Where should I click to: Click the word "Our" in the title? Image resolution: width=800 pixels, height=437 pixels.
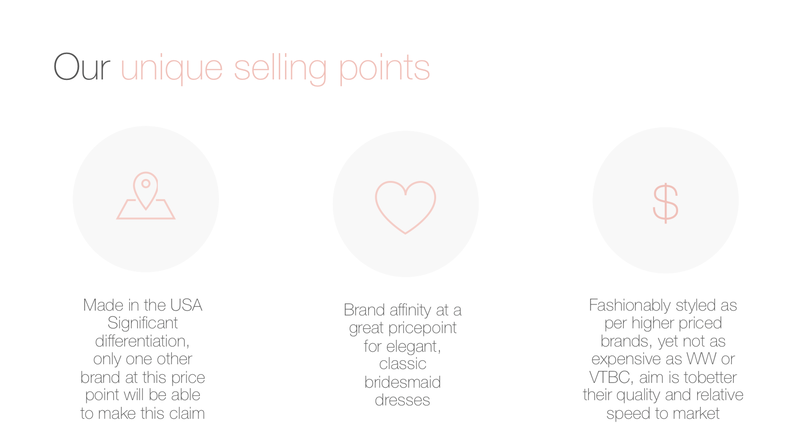click(x=82, y=68)
